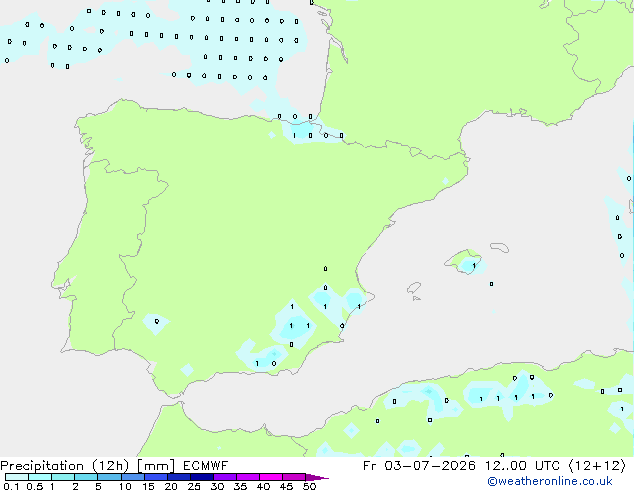Click the 45–50 mm legend color swatch

294,477
